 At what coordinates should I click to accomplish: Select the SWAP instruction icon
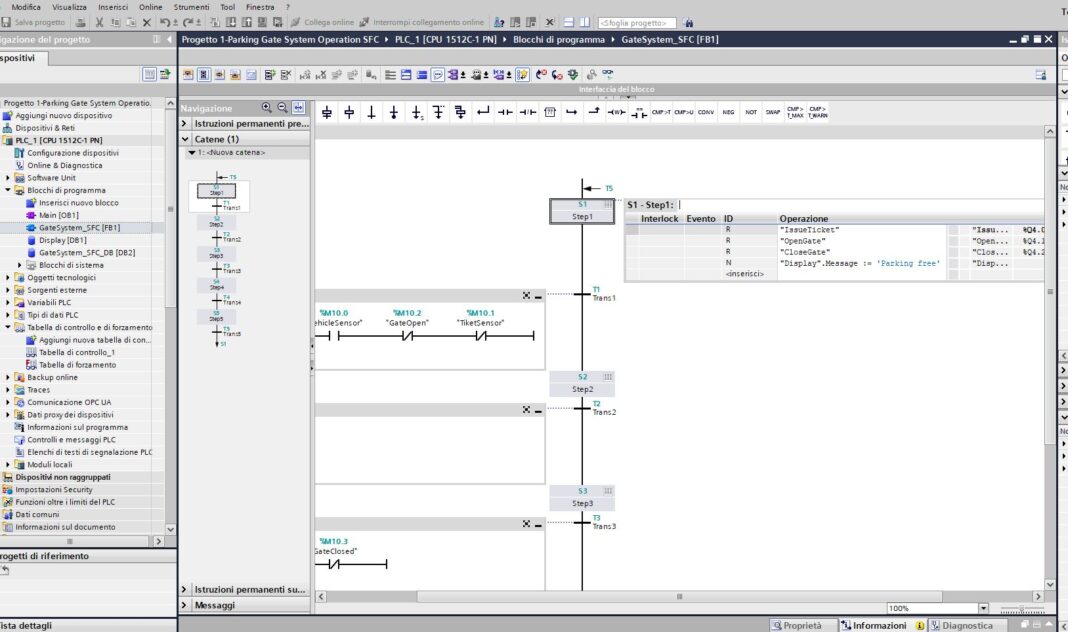(x=773, y=112)
